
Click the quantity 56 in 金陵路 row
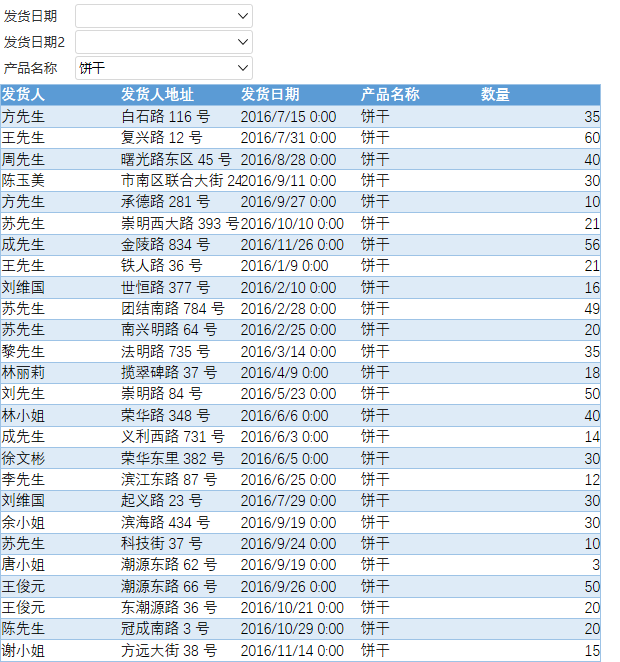click(x=592, y=244)
